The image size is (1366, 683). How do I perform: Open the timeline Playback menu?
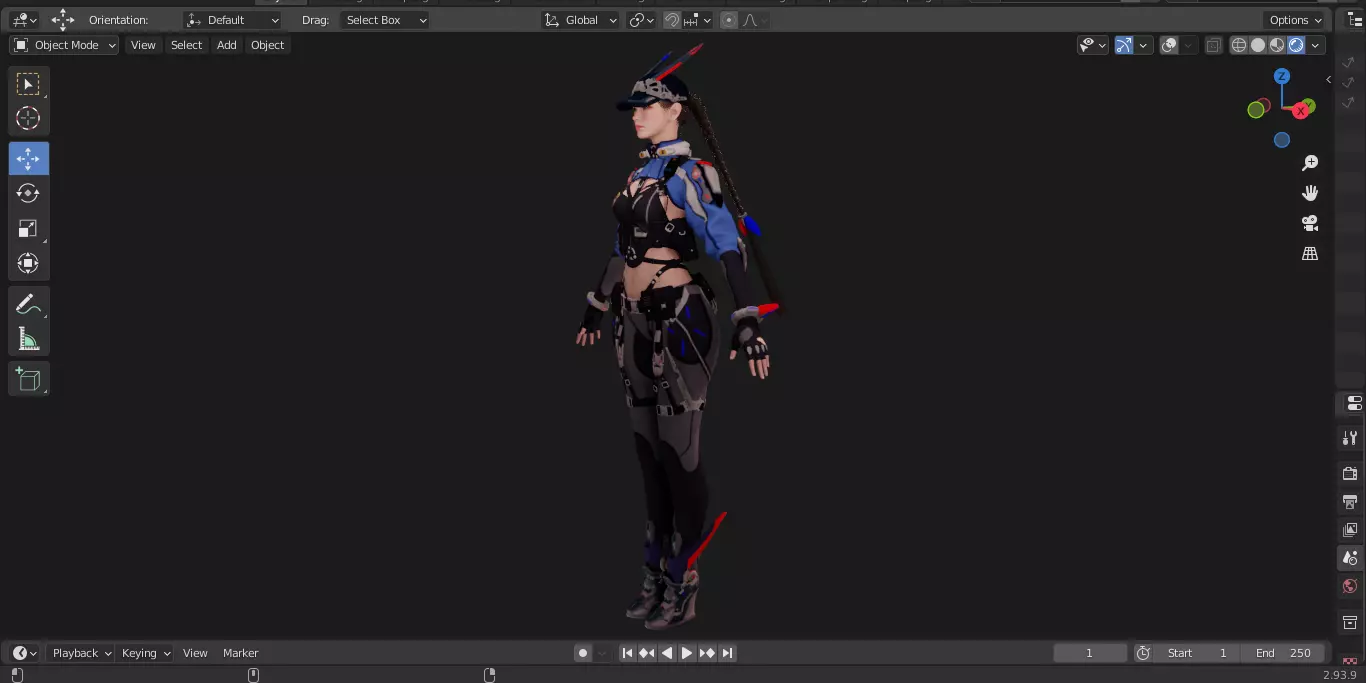(82, 653)
